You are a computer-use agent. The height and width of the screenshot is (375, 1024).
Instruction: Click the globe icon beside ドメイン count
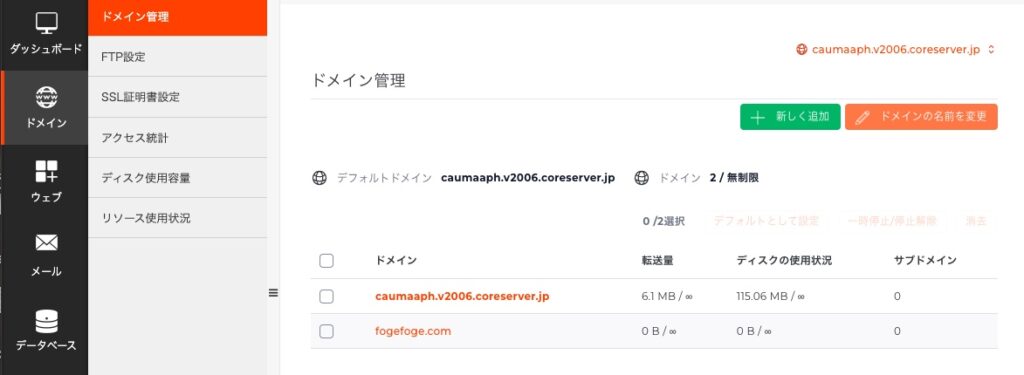click(642, 178)
